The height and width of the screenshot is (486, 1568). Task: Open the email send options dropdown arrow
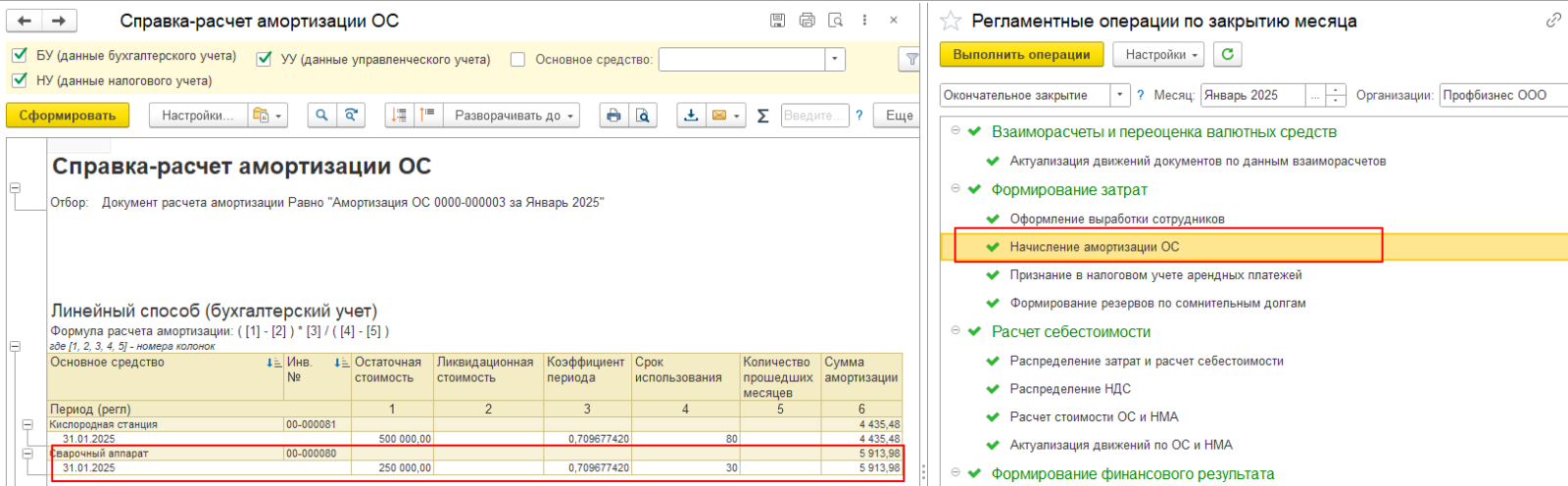(737, 116)
